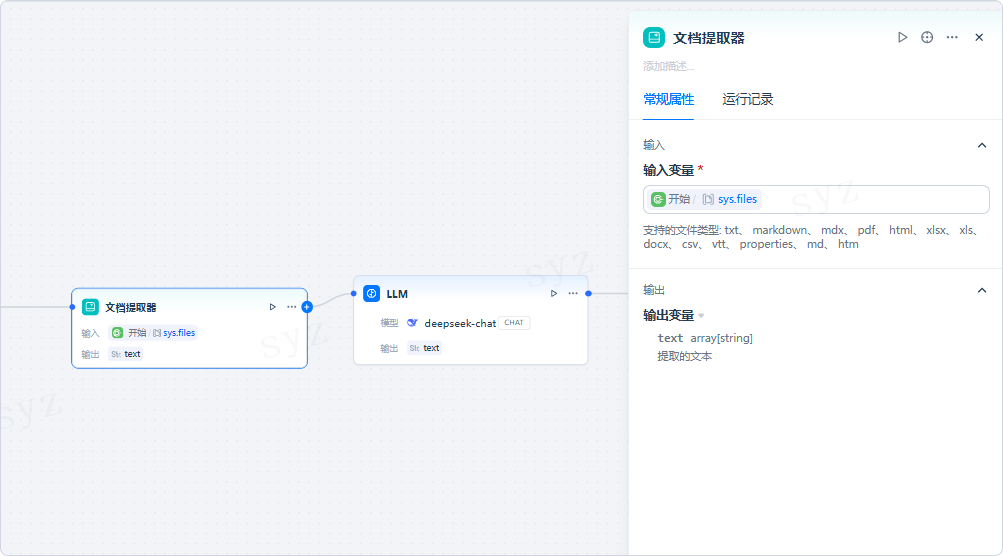1003x556 pixels.
Task: Click the deepseek-chat model label
Action: coord(460,323)
